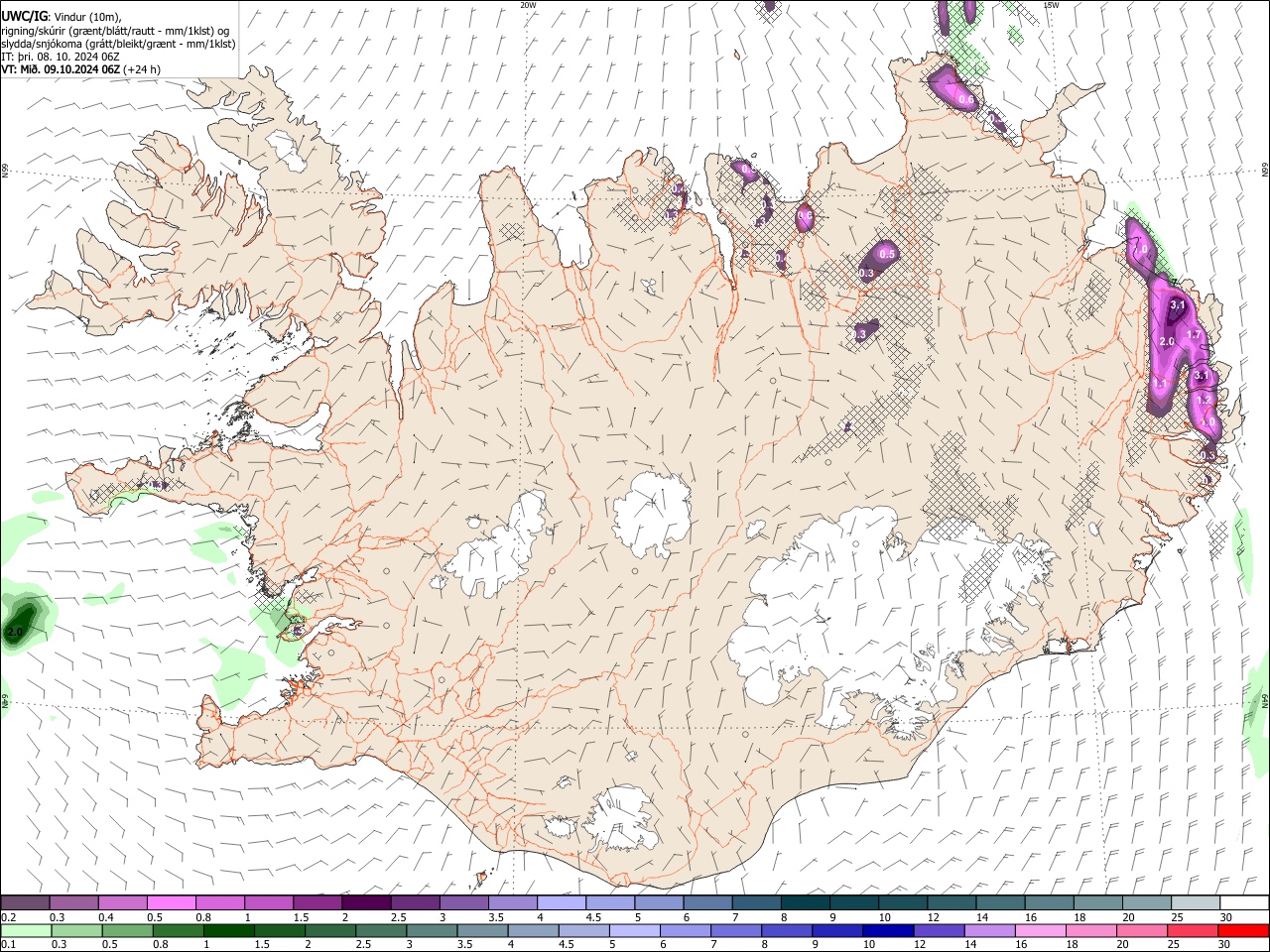Viewport: 1270px width, 952px height.
Task: Click the 1.2 snow value on east coast
Action: pos(1205,399)
